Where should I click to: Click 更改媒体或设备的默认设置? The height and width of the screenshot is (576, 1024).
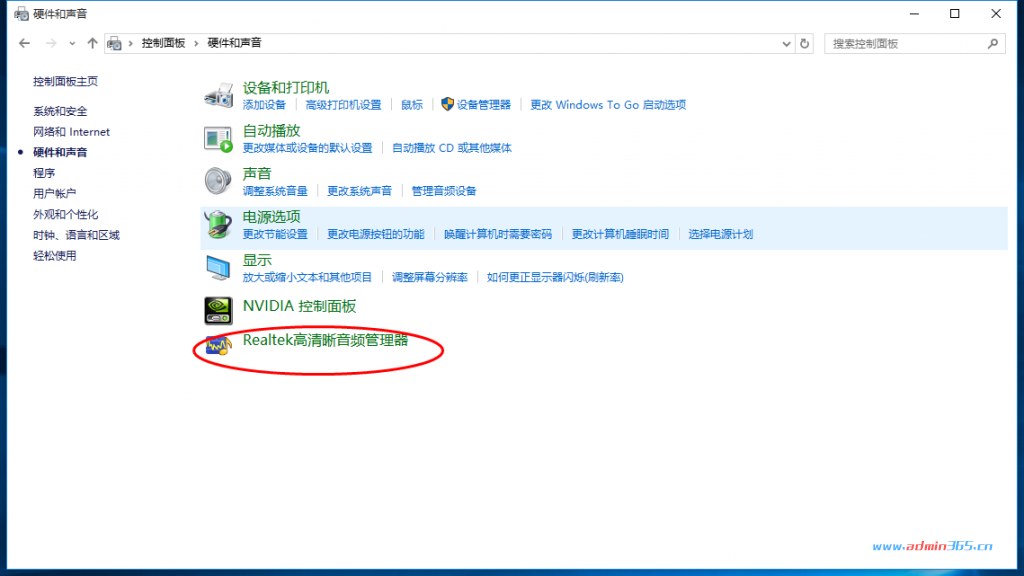coord(307,148)
